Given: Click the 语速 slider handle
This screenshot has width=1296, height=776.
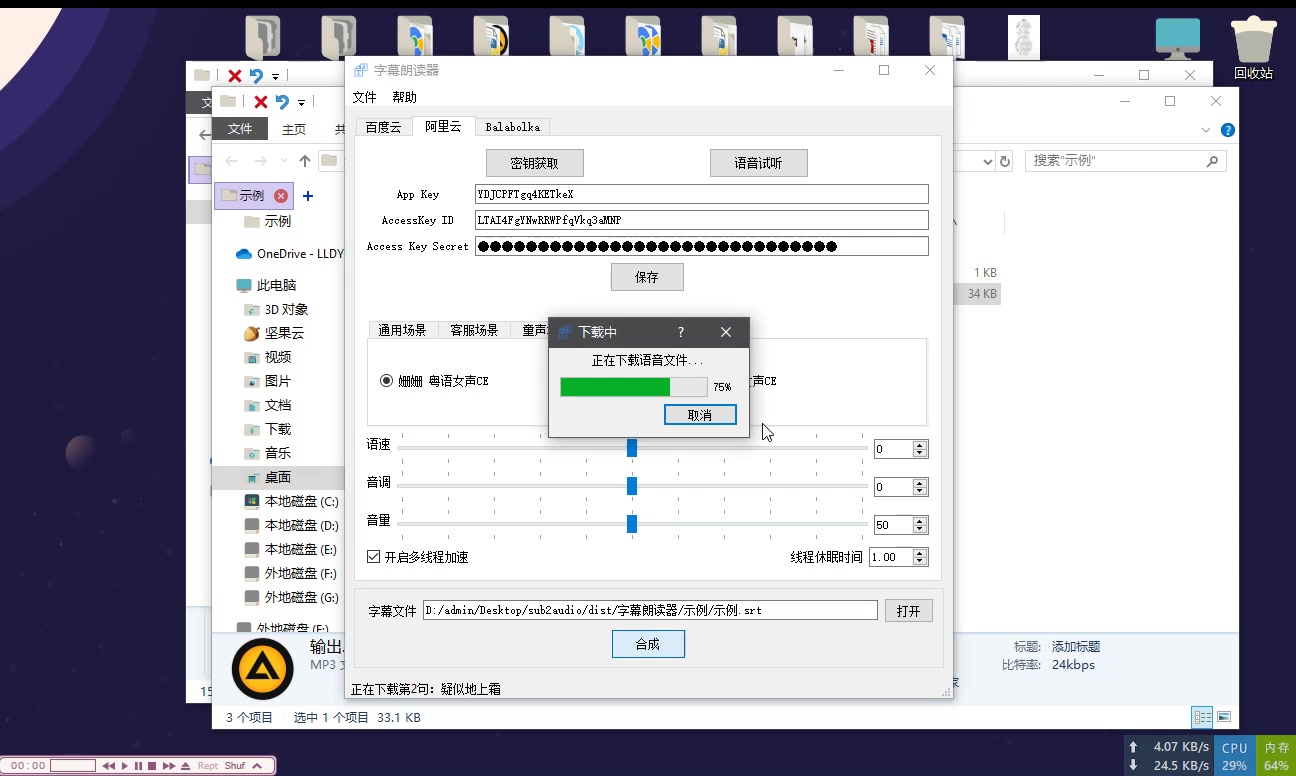Looking at the screenshot, I should [x=632, y=447].
